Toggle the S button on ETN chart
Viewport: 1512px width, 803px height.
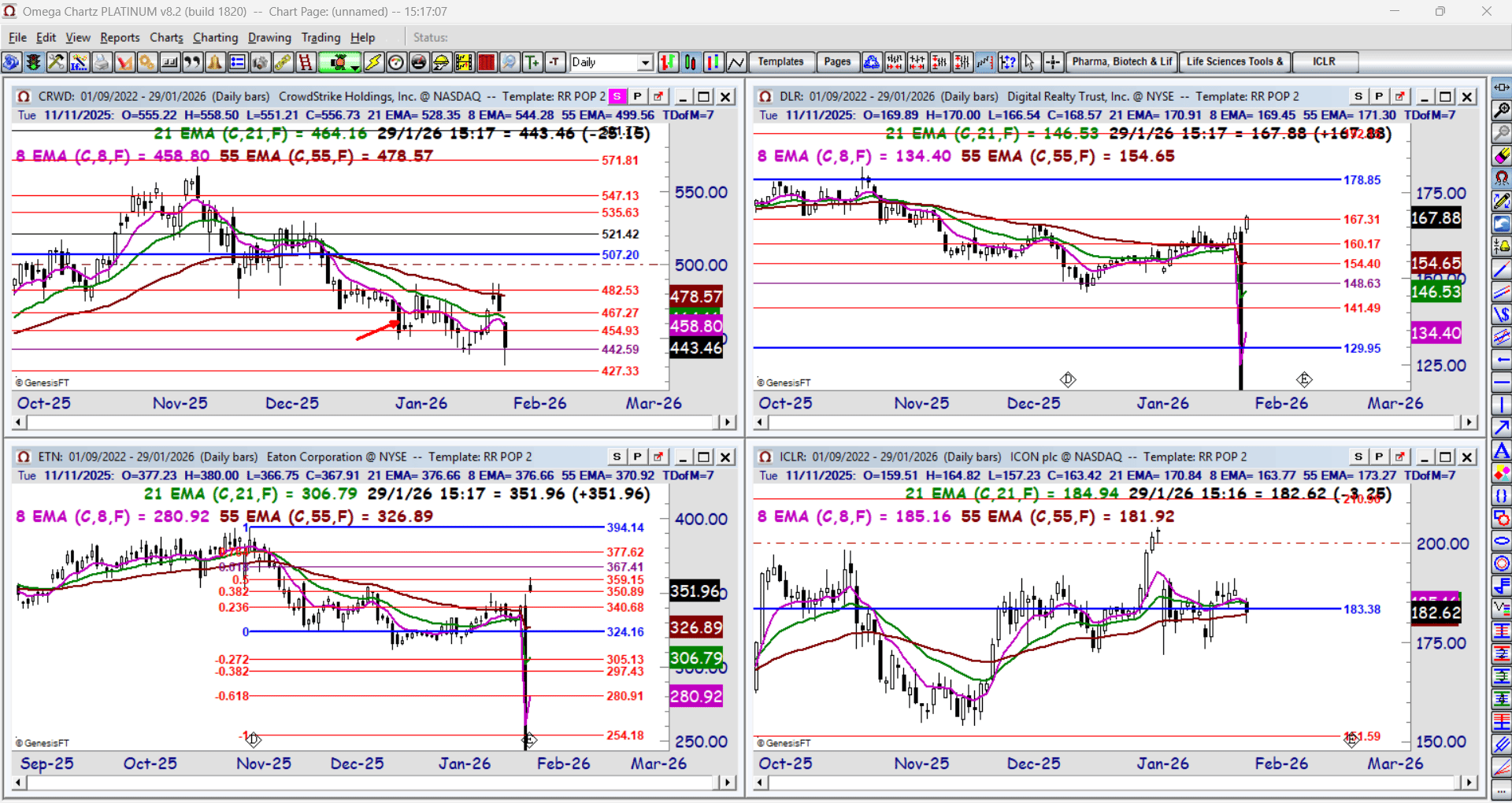pyautogui.click(x=617, y=457)
